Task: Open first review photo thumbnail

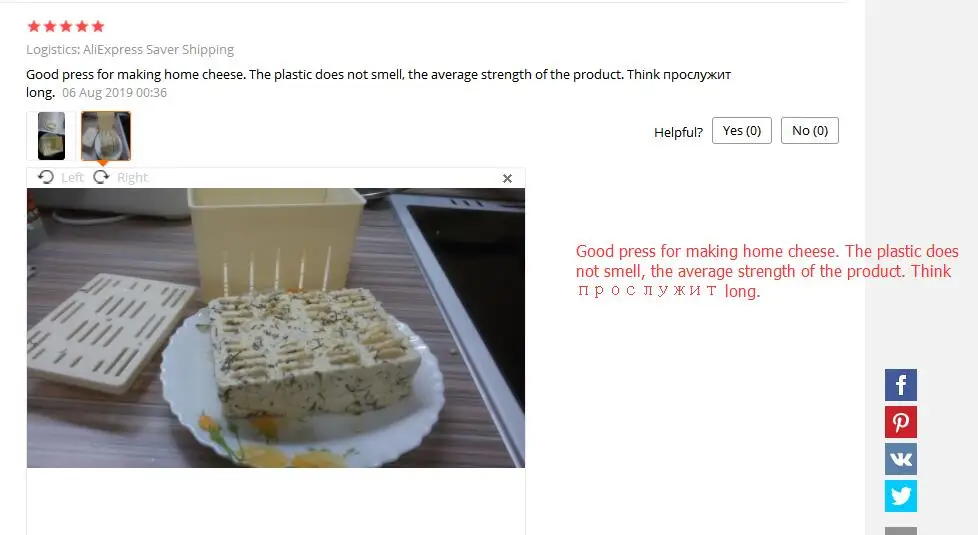Action: (51, 136)
